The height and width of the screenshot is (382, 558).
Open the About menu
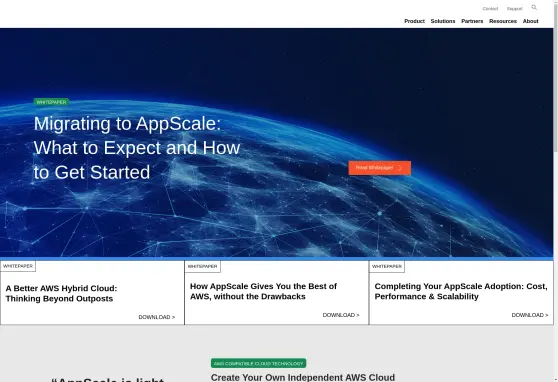[530, 21]
